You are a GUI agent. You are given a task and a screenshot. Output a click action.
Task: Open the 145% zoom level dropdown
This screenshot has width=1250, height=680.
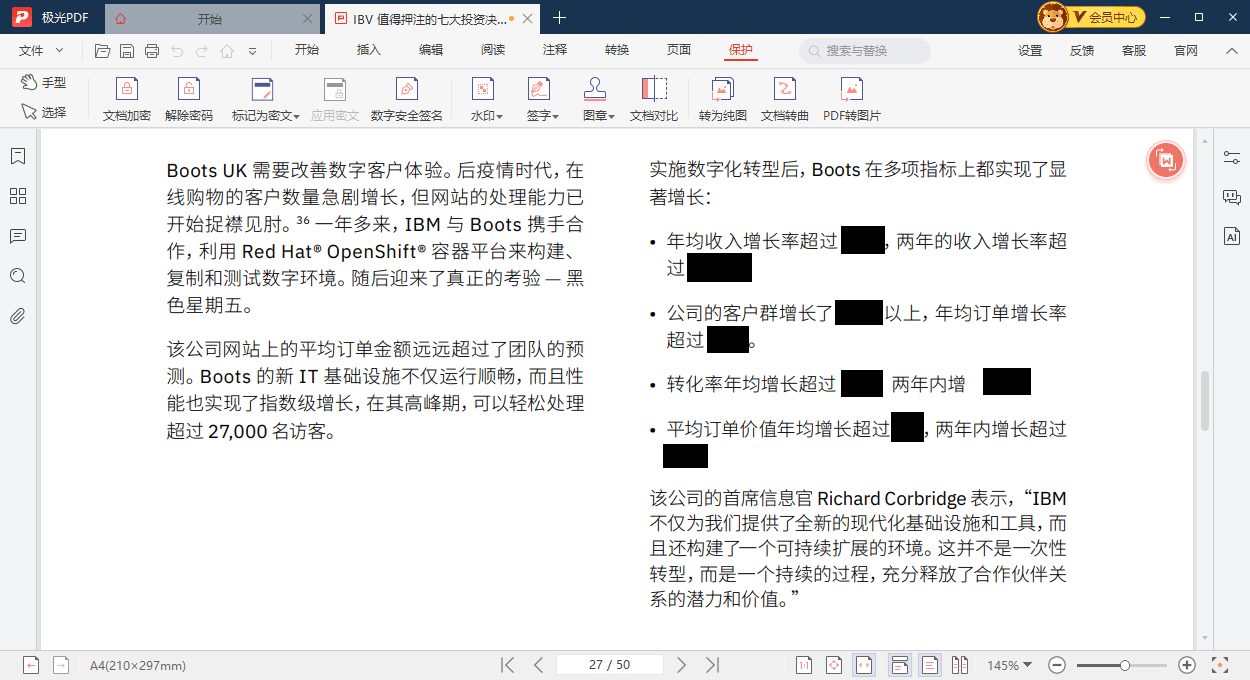1010,665
